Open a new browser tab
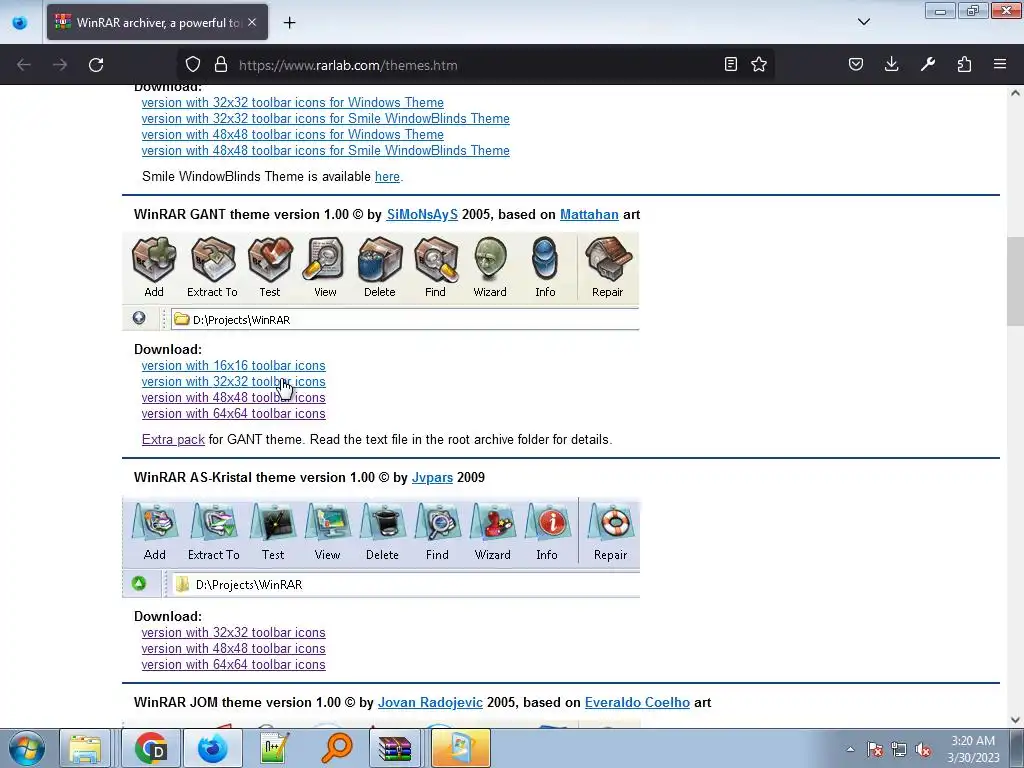 (x=289, y=23)
